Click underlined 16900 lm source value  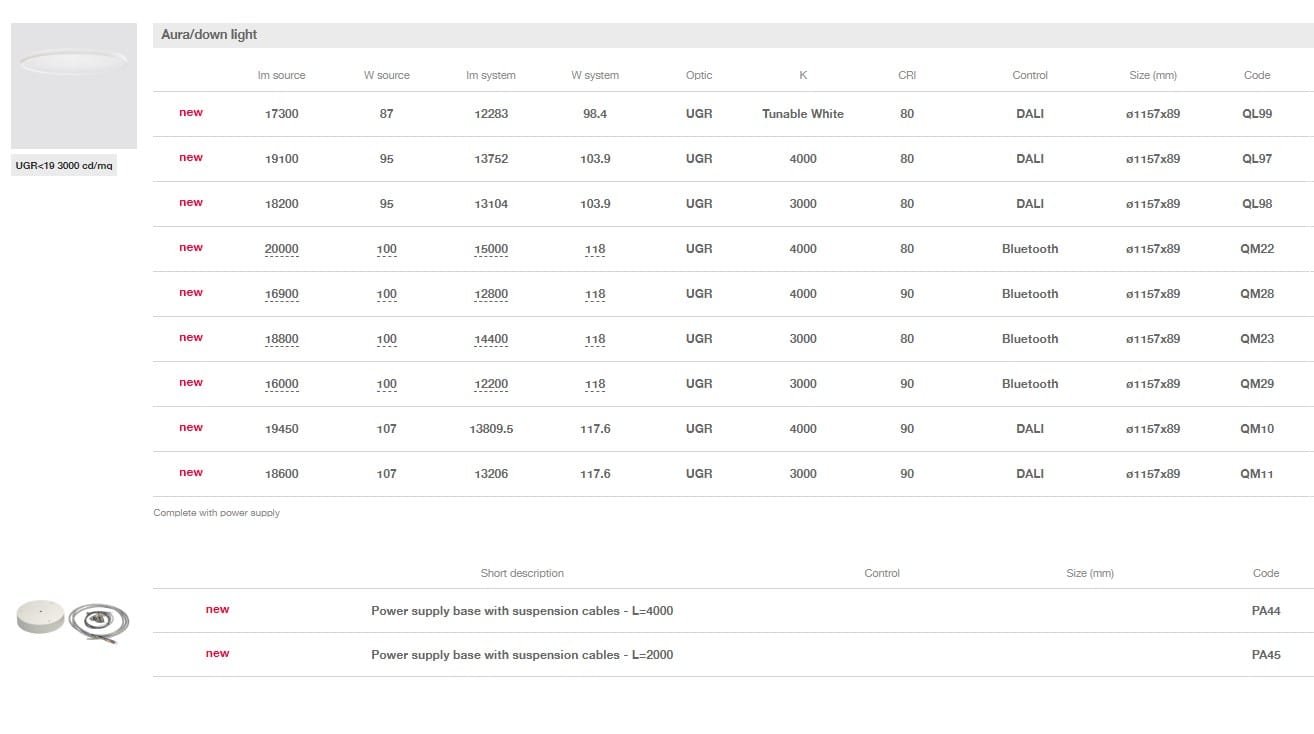tap(281, 294)
